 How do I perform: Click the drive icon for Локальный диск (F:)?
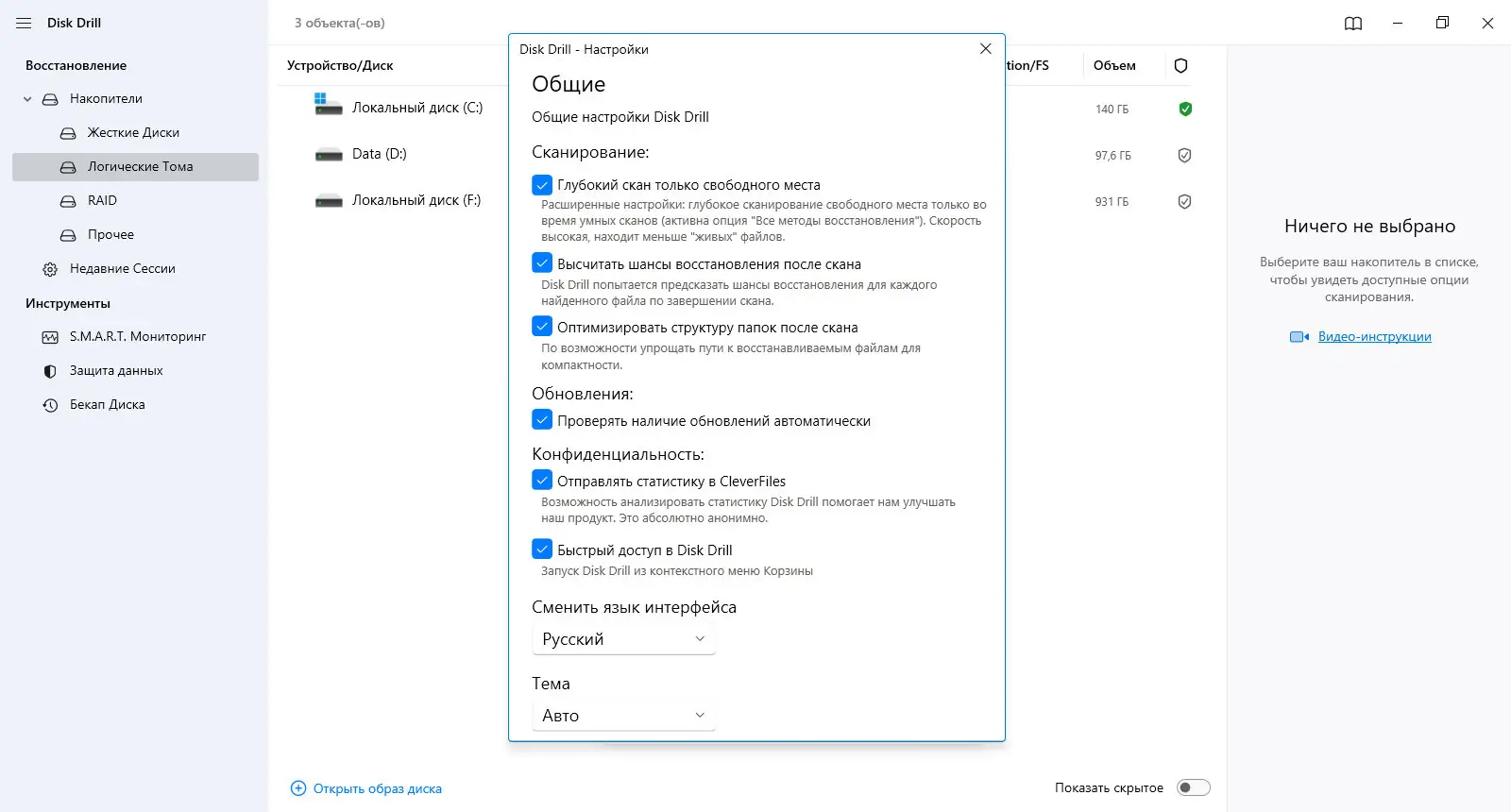(329, 201)
